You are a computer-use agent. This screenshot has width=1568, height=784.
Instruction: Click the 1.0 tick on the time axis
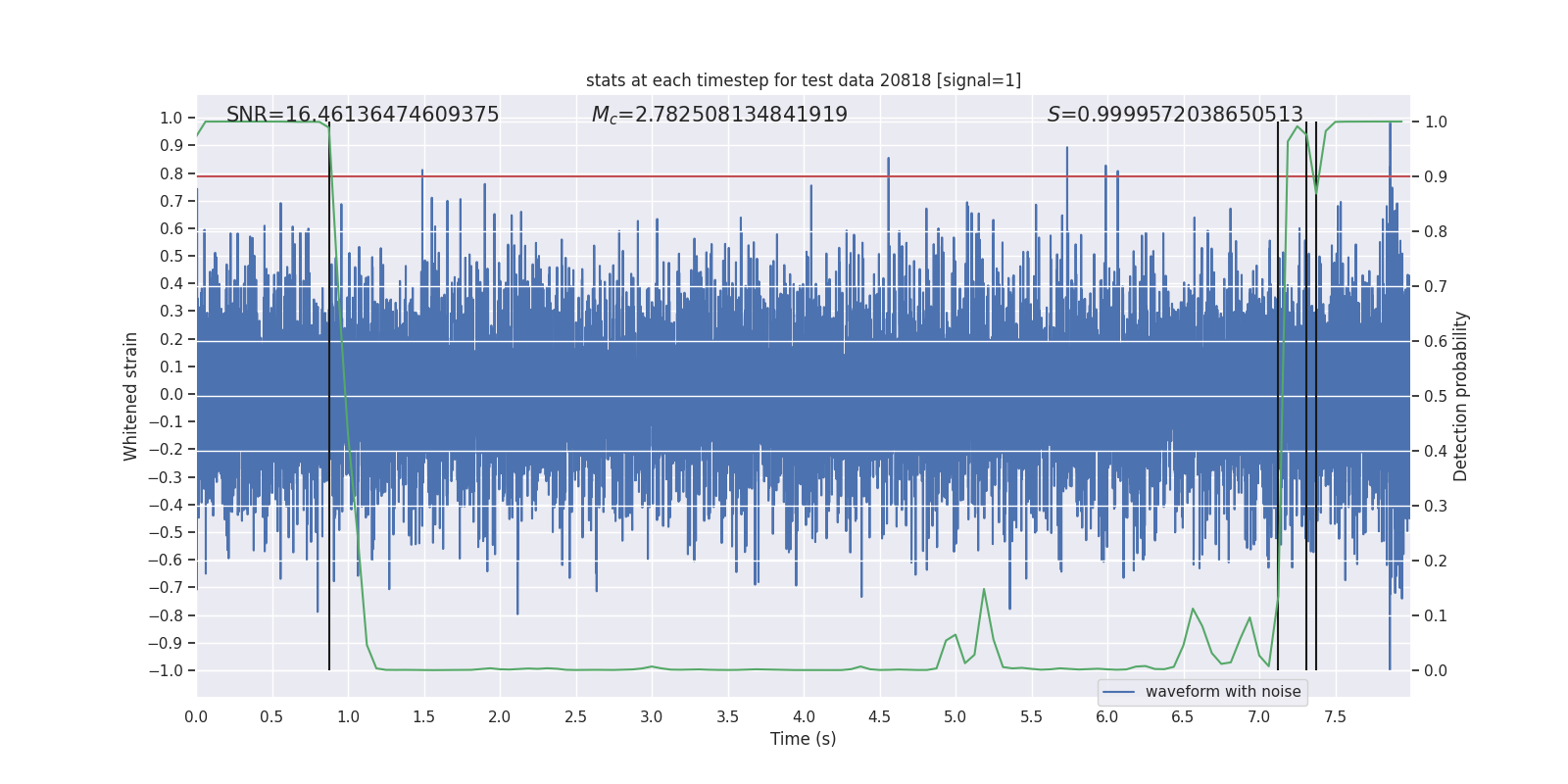tap(348, 716)
